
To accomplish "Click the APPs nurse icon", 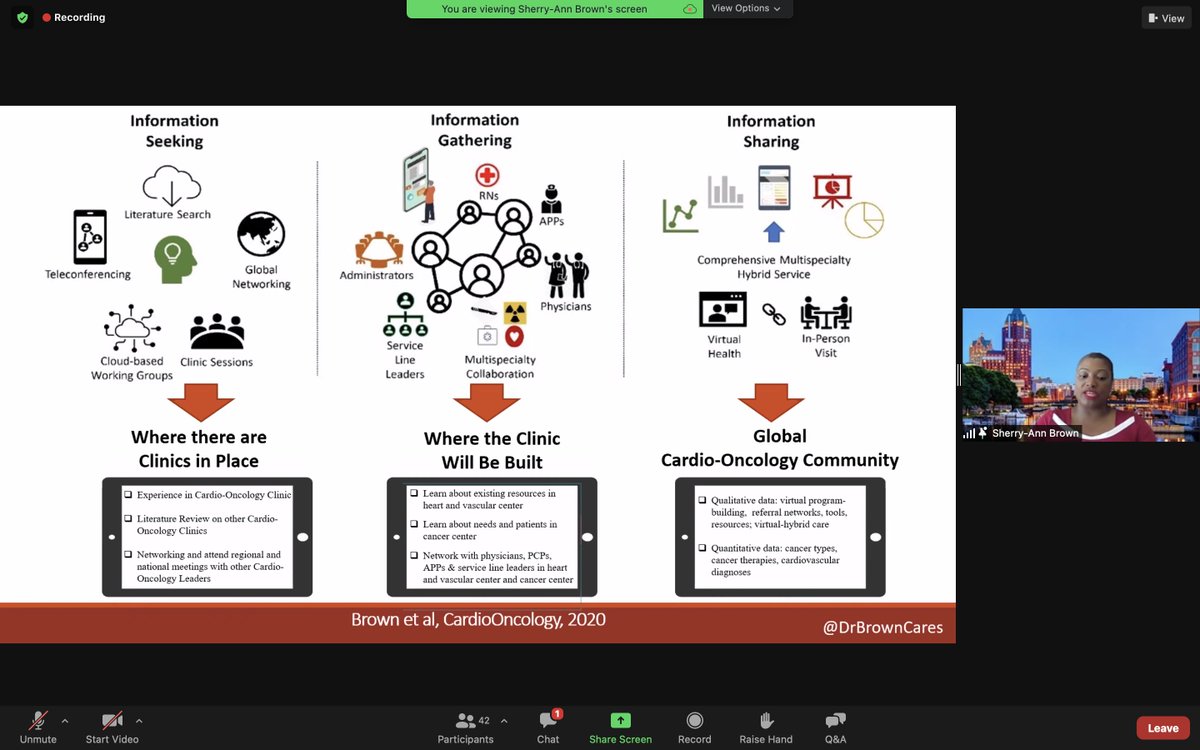I will pos(550,198).
